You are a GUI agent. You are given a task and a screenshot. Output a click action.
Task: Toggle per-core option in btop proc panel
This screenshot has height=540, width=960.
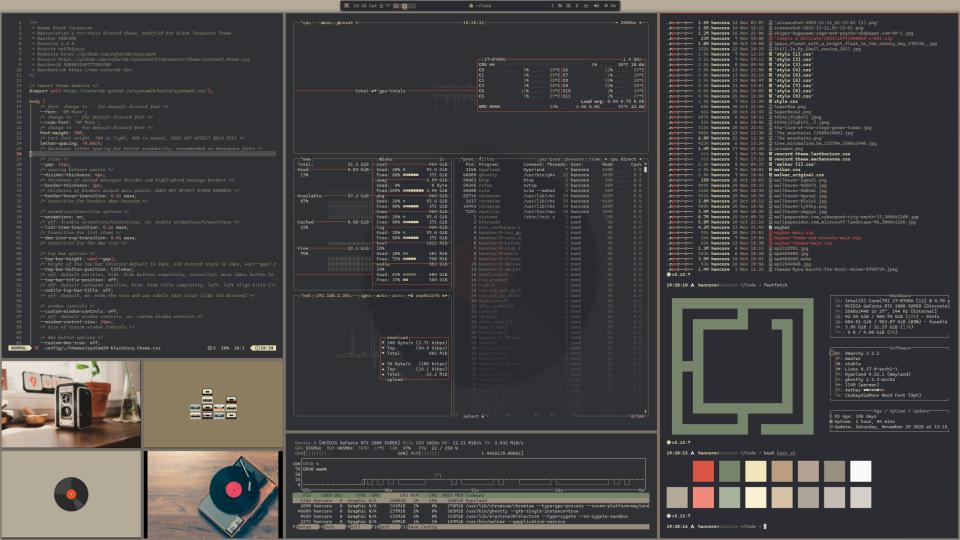(547, 158)
